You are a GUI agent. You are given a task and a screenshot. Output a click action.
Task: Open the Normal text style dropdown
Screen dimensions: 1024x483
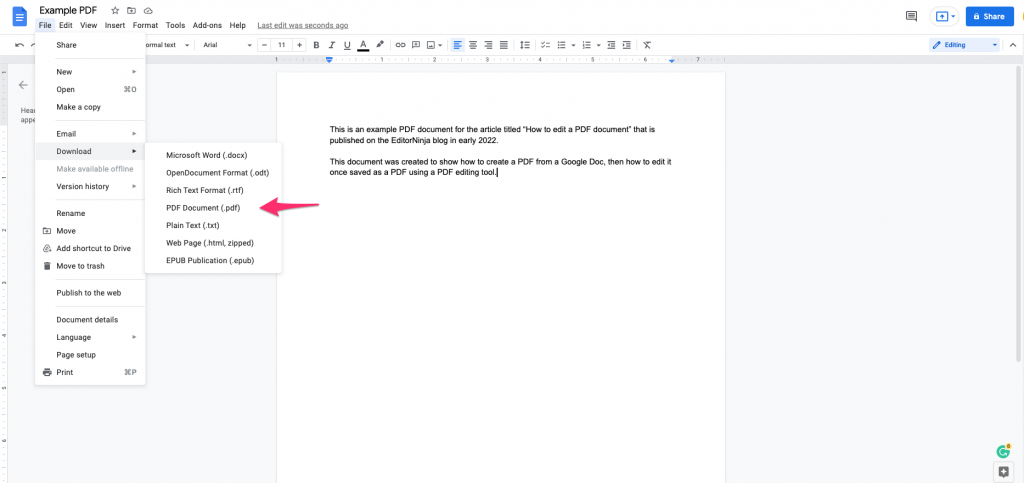coord(166,45)
